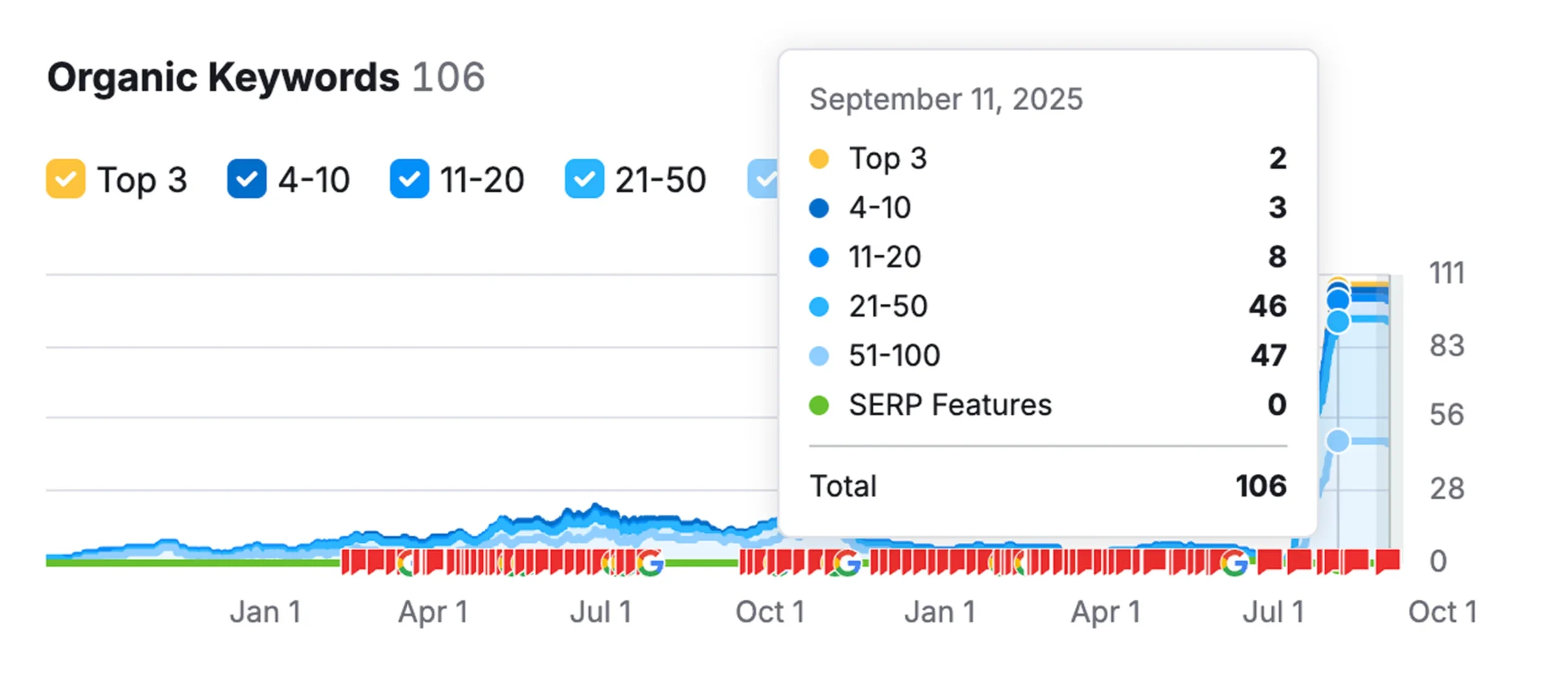The height and width of the screenshot is (685, 1568).
Task: Click light blue 51-100 dot in tooltip
Action: [819, 356]
